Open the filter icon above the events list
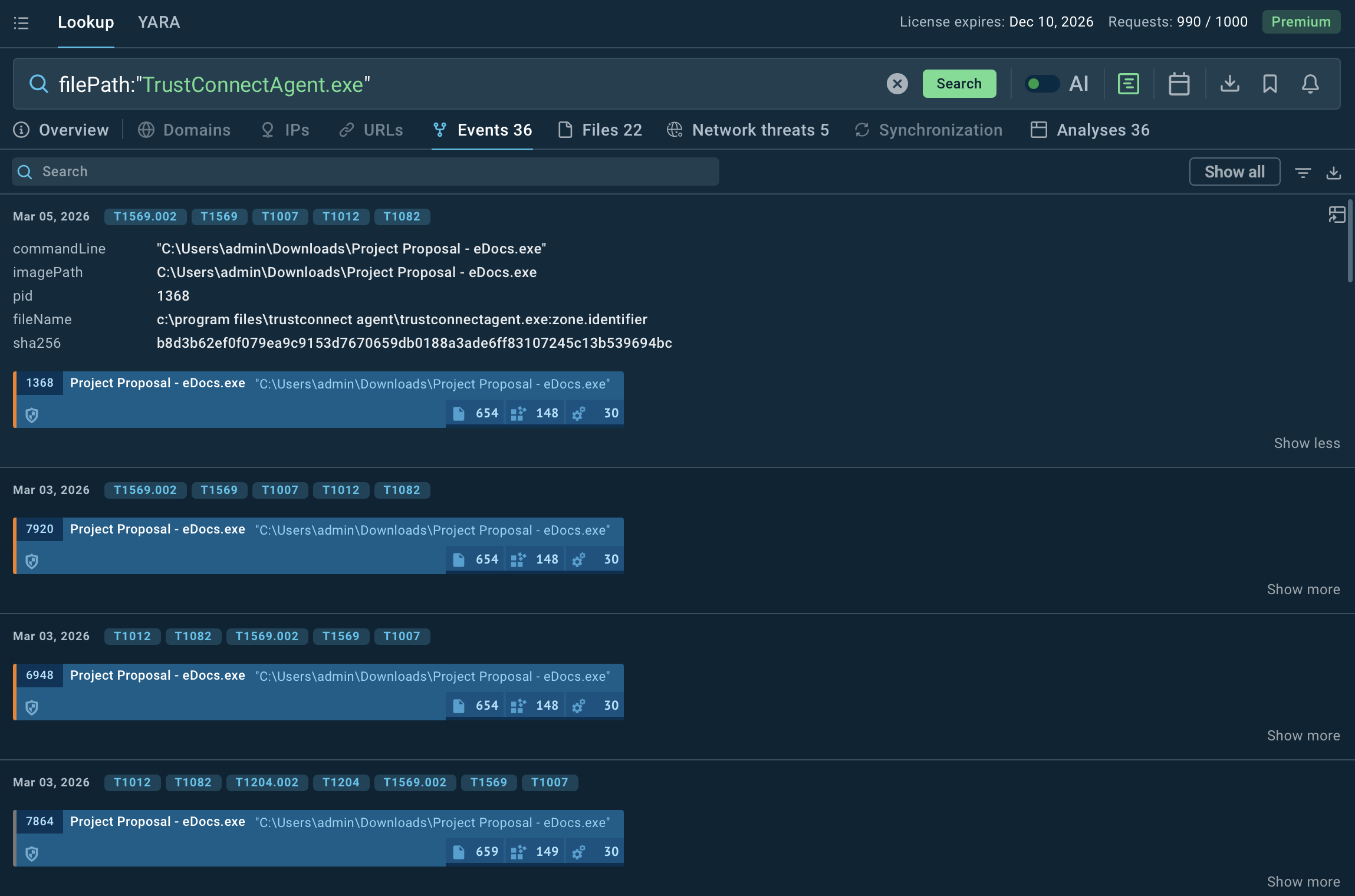Screen dimensions: 1355x896 pos(1304,172)
